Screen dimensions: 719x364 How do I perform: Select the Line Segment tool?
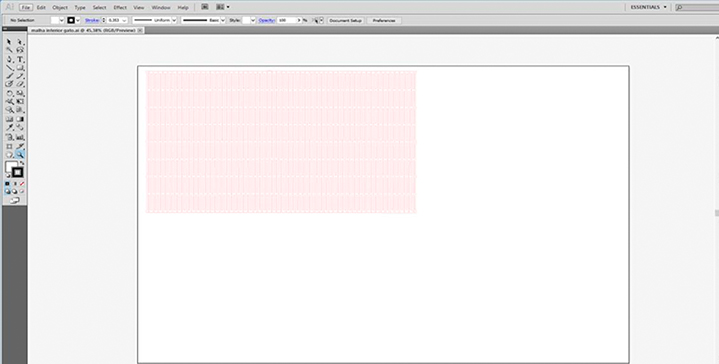(x=9, y=68)
